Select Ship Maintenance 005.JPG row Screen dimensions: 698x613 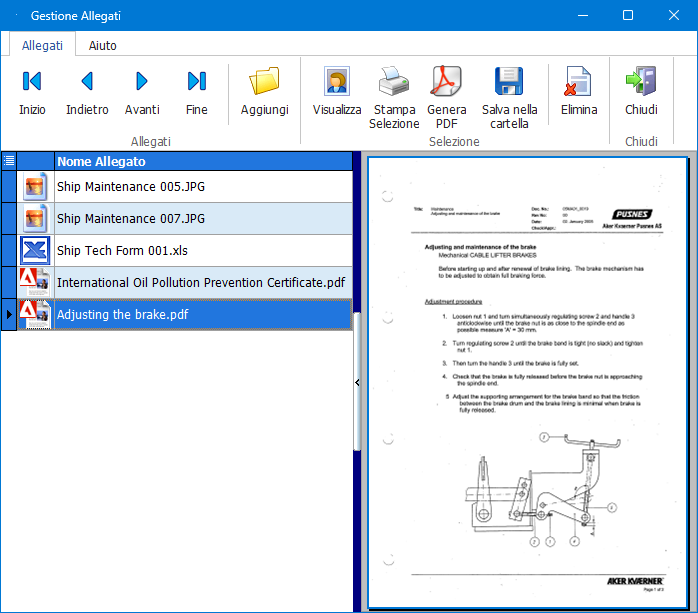[185, 187]
